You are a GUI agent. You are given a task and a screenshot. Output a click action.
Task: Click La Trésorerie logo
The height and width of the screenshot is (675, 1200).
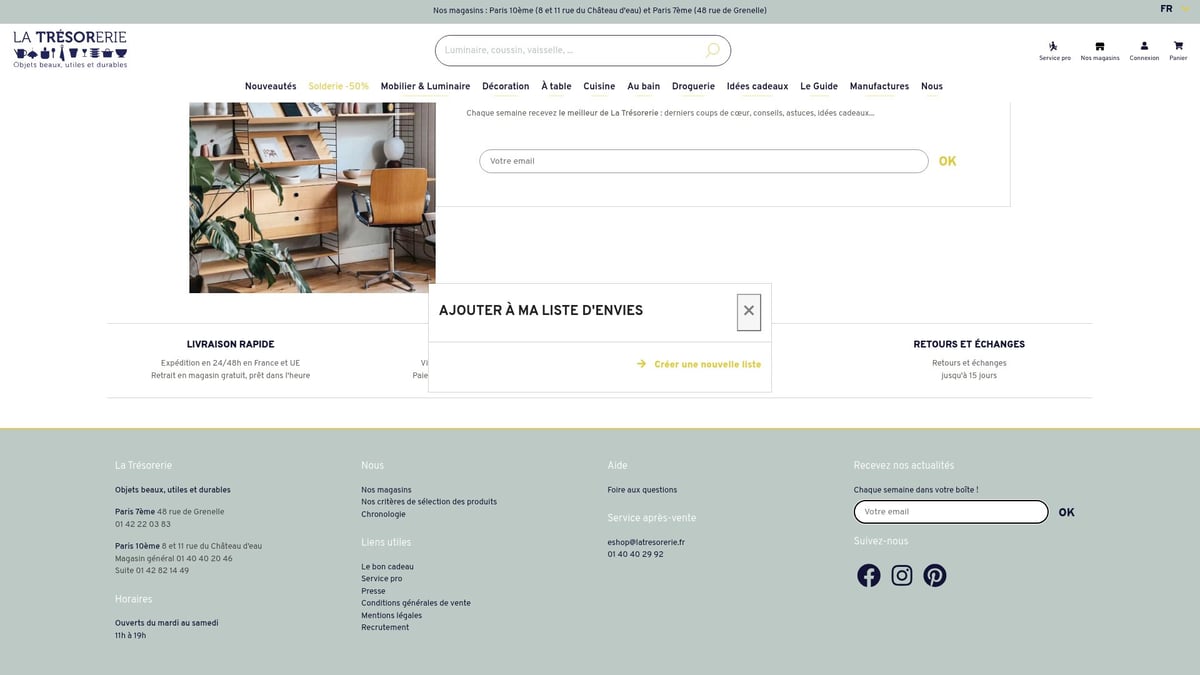(x=70, y=48)
